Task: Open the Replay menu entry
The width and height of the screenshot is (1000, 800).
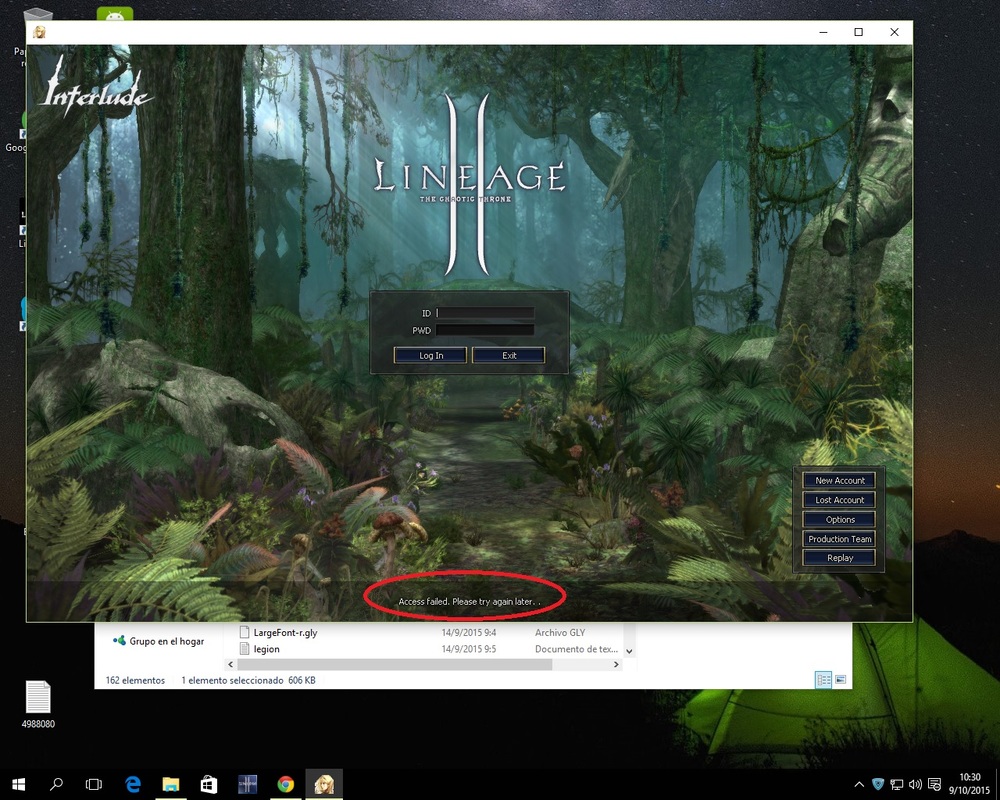Action: tap(840, 558)
